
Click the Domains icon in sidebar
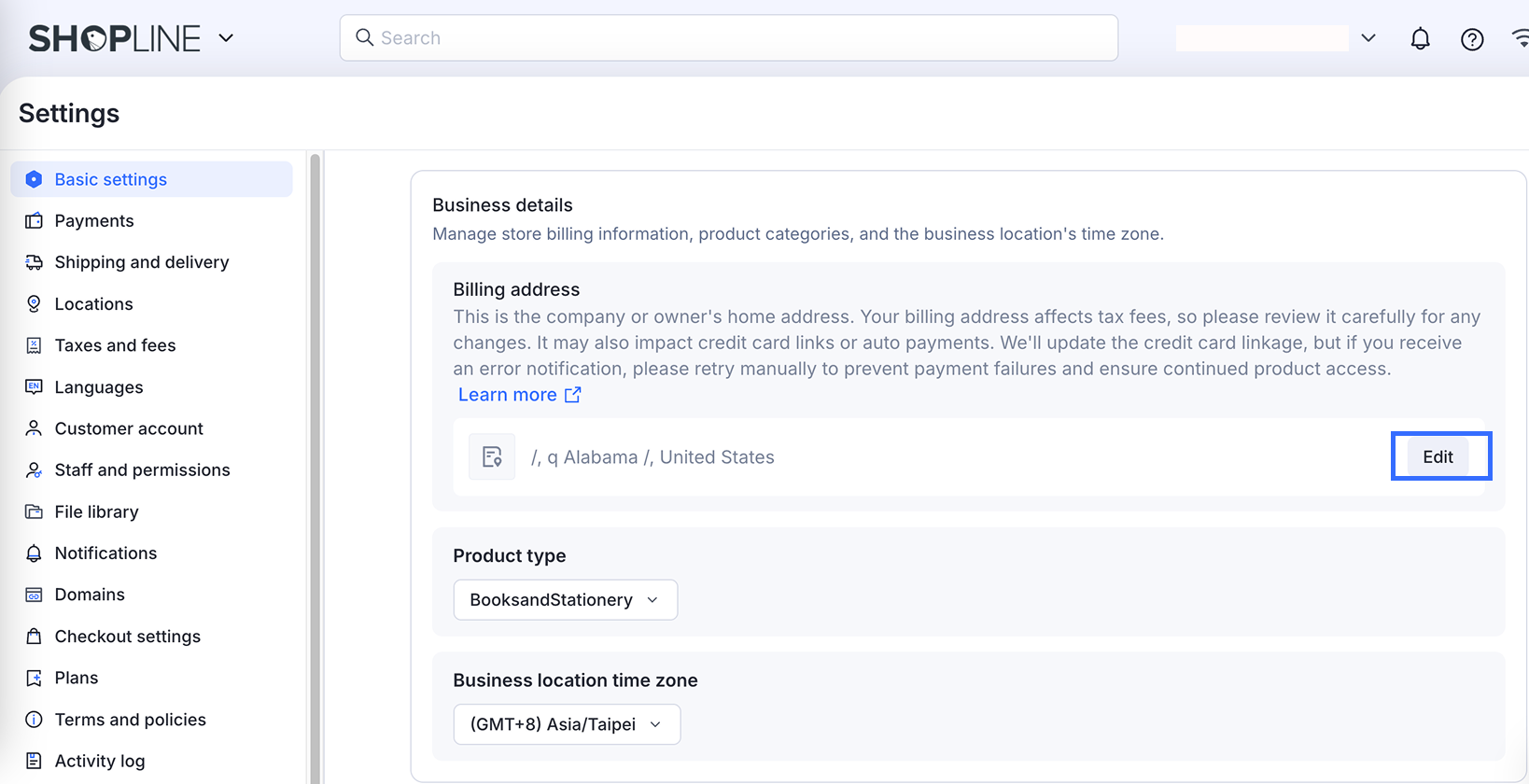[34, 595]
